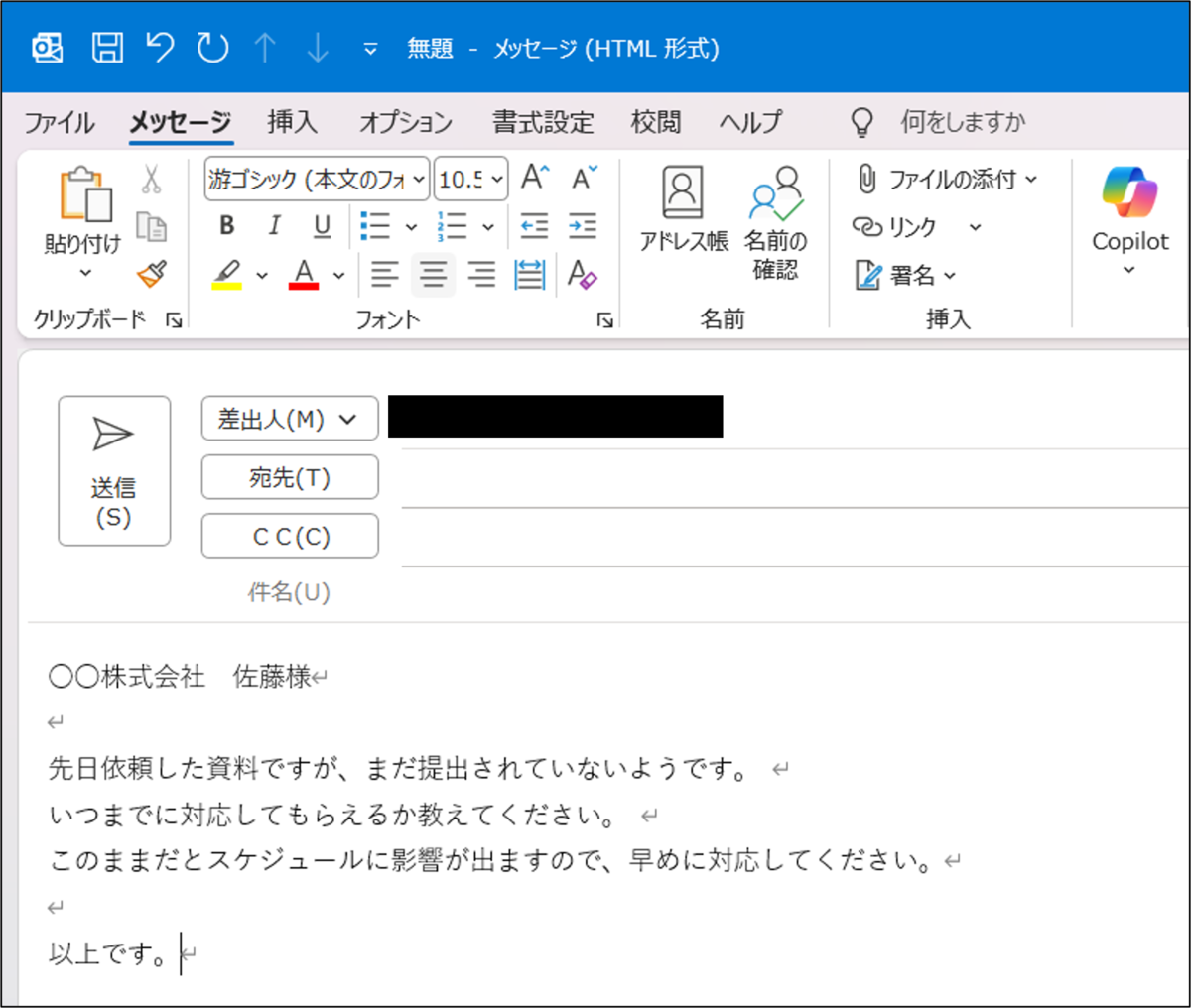
Task: Switch to the オプション tab
Action: [406, 122]
